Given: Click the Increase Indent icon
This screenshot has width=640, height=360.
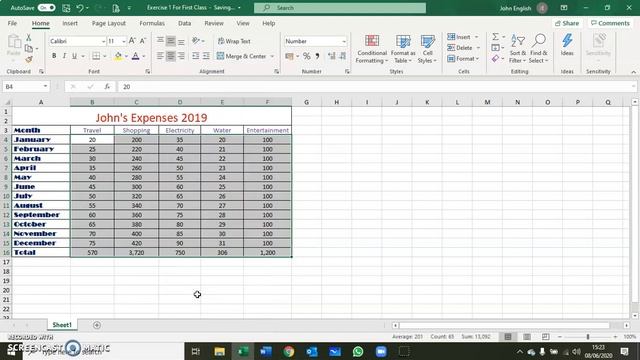Looking at the screenshot, I should pyautogui.click(x=207, y=56).
